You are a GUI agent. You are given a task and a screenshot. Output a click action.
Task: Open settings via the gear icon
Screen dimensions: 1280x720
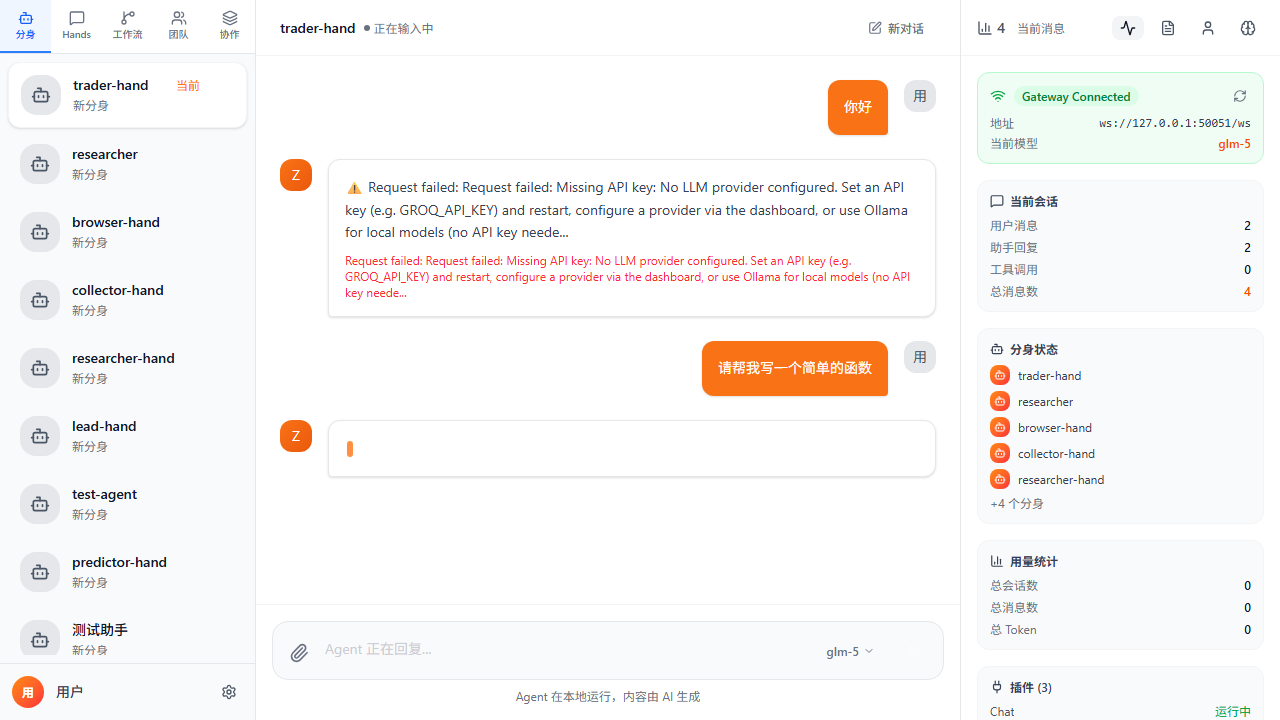[229, 692]
